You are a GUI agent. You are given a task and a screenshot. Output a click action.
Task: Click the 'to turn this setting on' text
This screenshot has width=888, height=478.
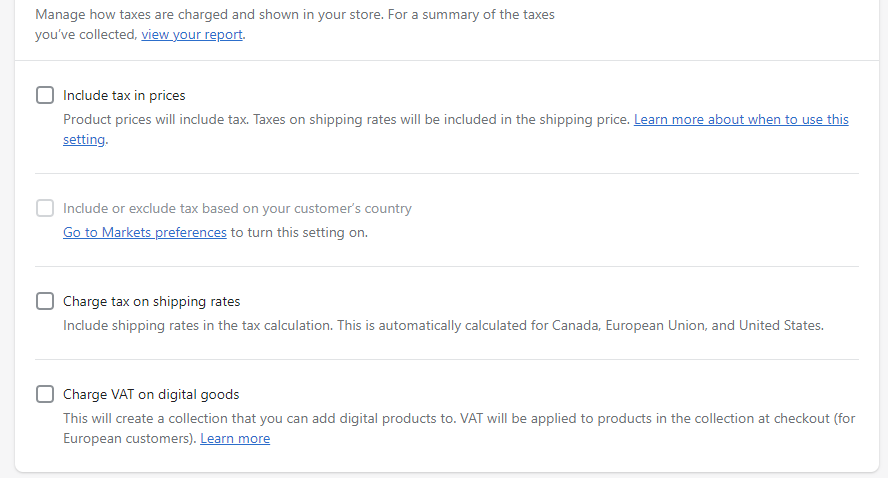(299, 232)
